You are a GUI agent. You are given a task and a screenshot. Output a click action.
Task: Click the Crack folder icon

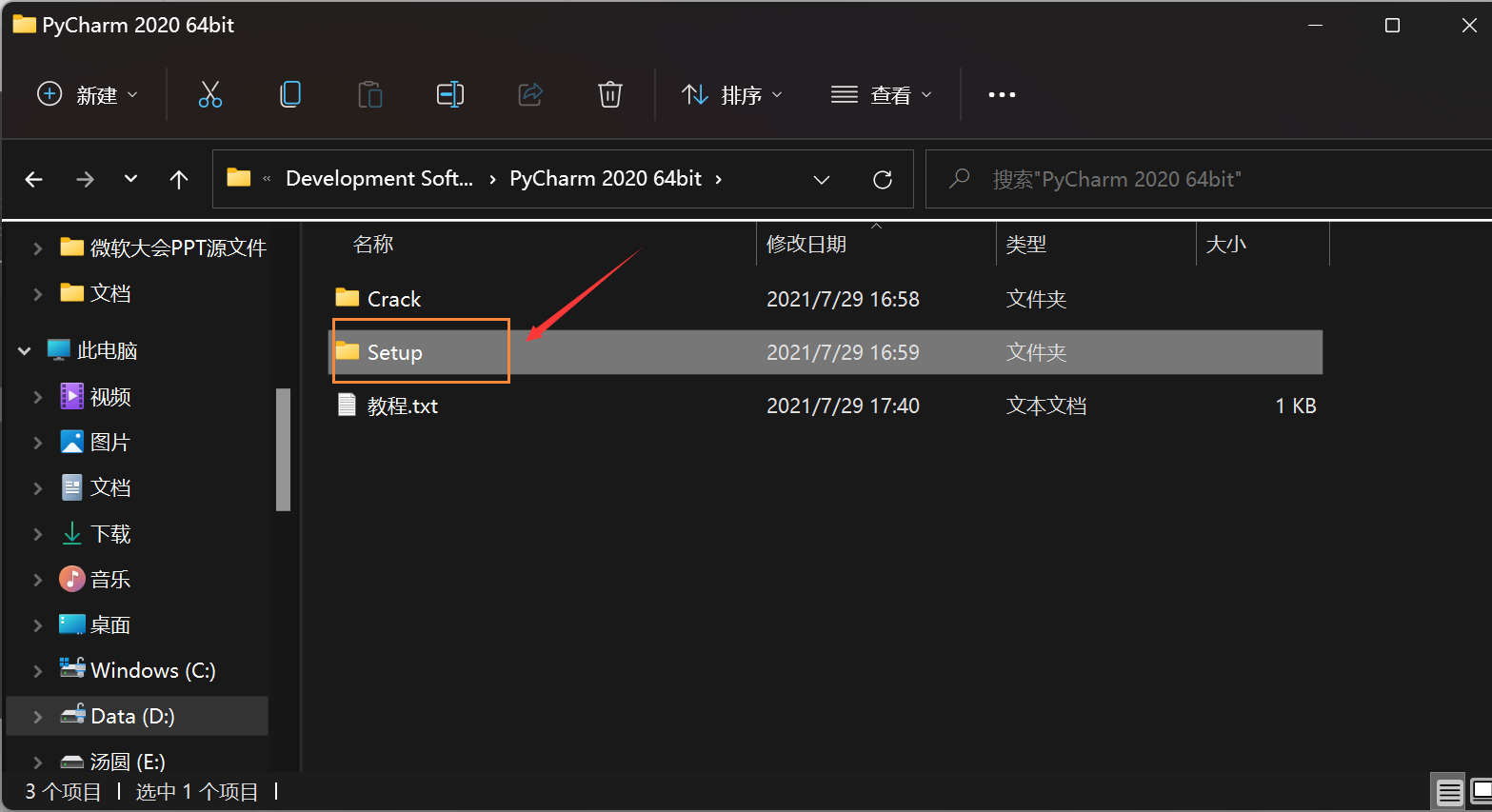pos(348,298)
